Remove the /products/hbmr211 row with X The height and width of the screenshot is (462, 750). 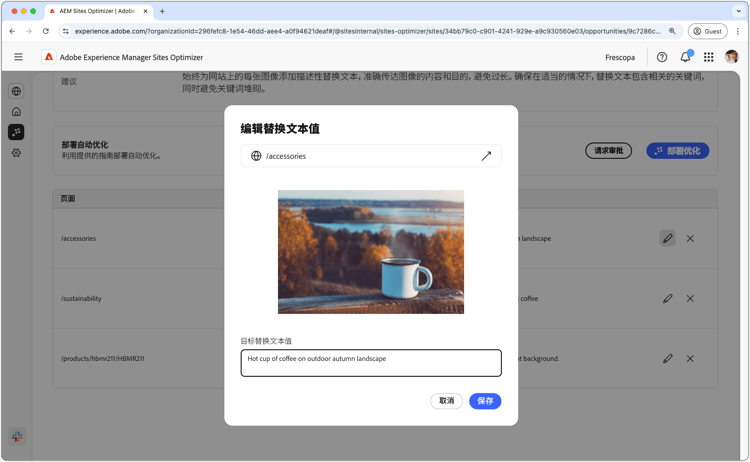(690, 358)
